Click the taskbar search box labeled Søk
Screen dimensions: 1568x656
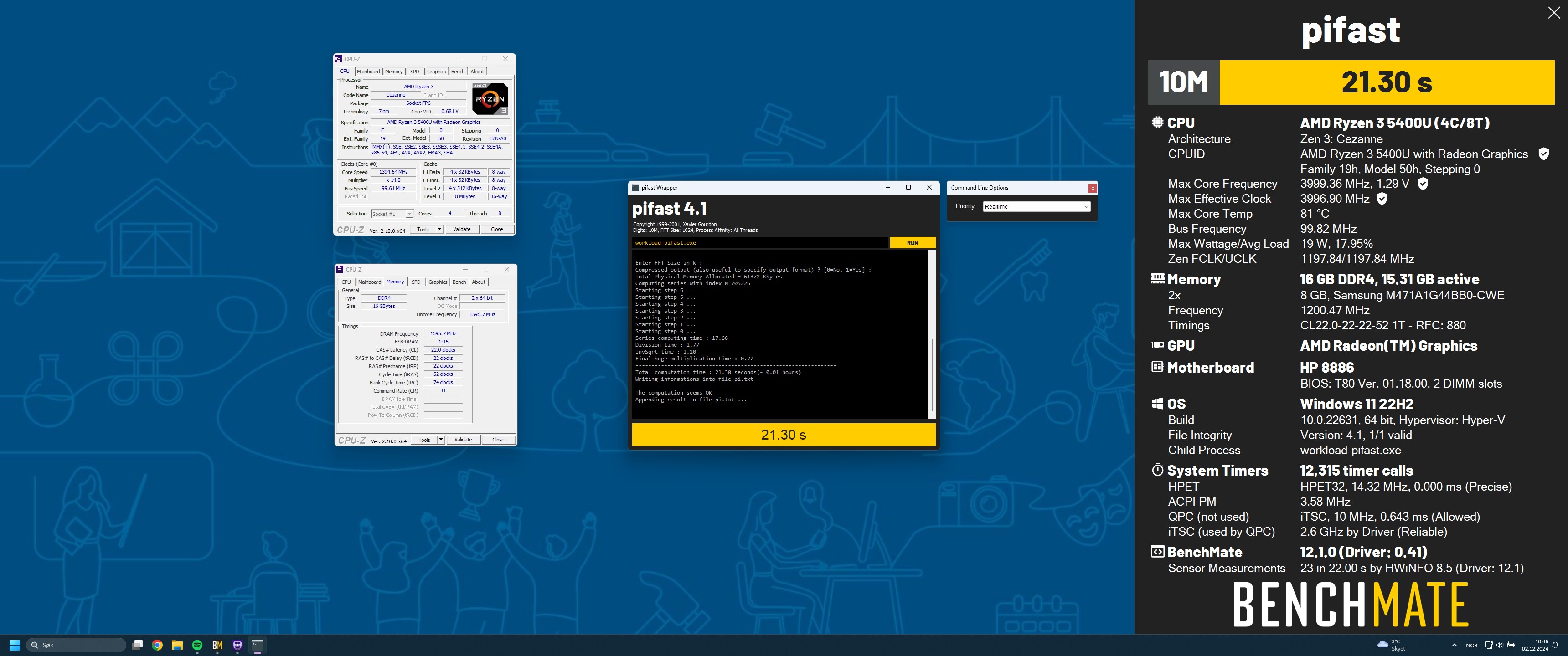[x=76, y=645]
